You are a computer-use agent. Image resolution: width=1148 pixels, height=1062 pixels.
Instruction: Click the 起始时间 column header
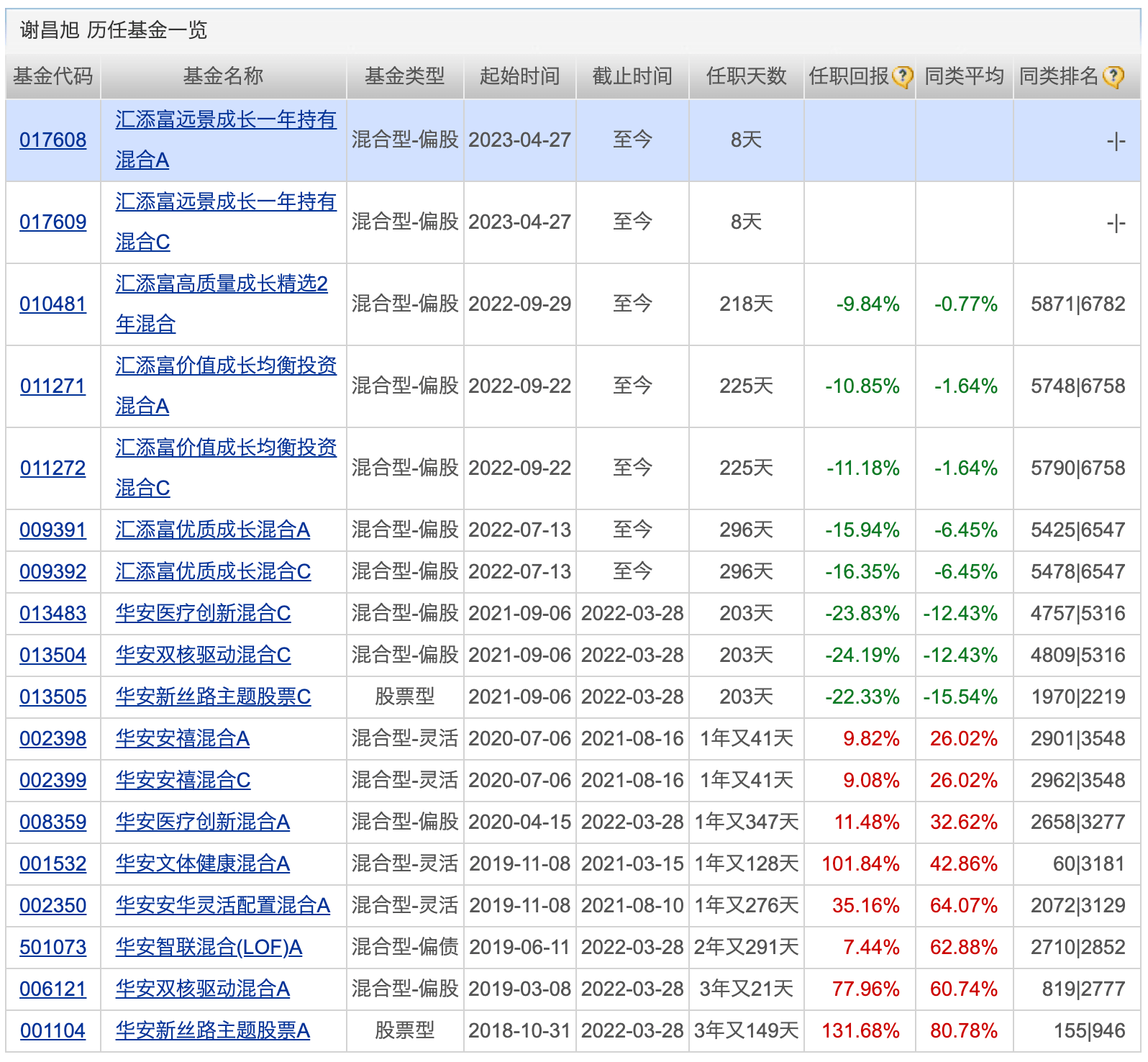pyautogui.click(x=520, y=76)
